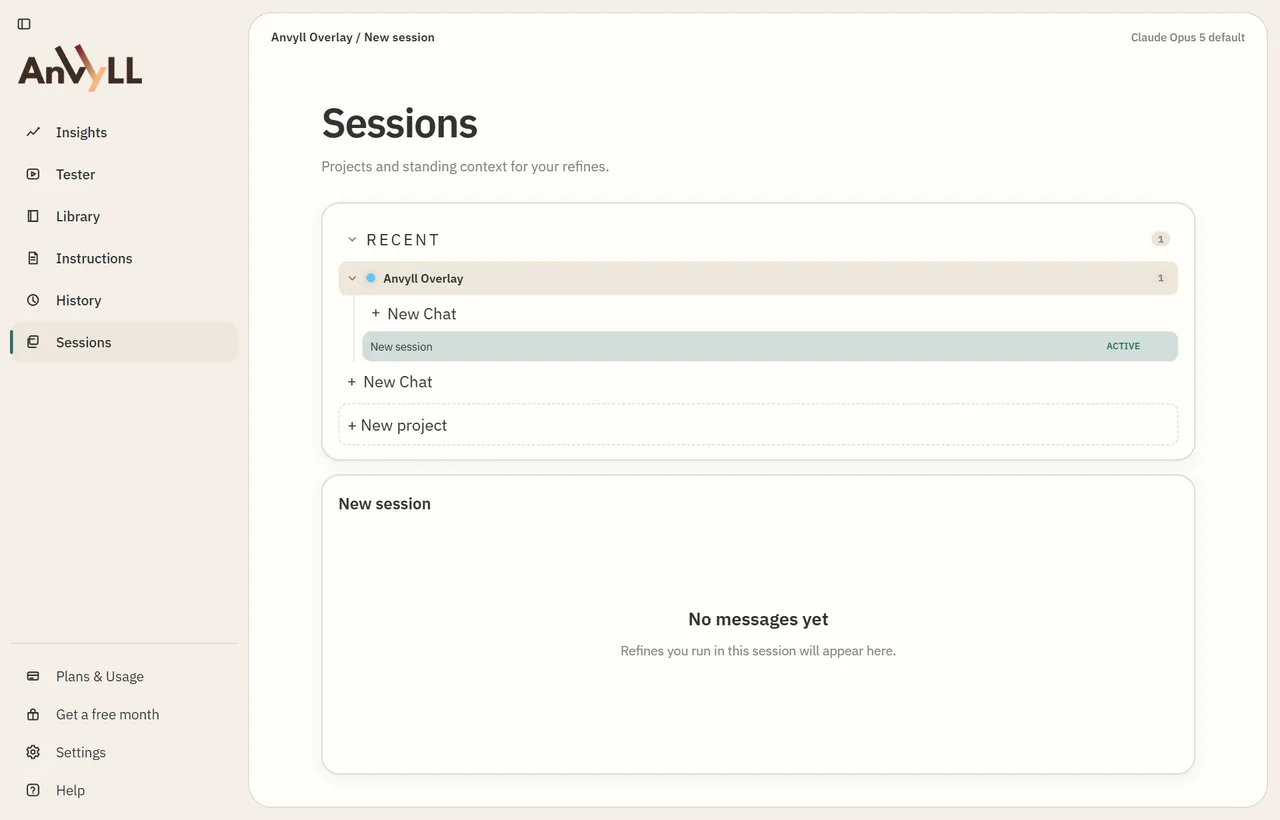Open the Get a free month link
The height and width of the screenshot is (820, 1280).
(124, 714)
